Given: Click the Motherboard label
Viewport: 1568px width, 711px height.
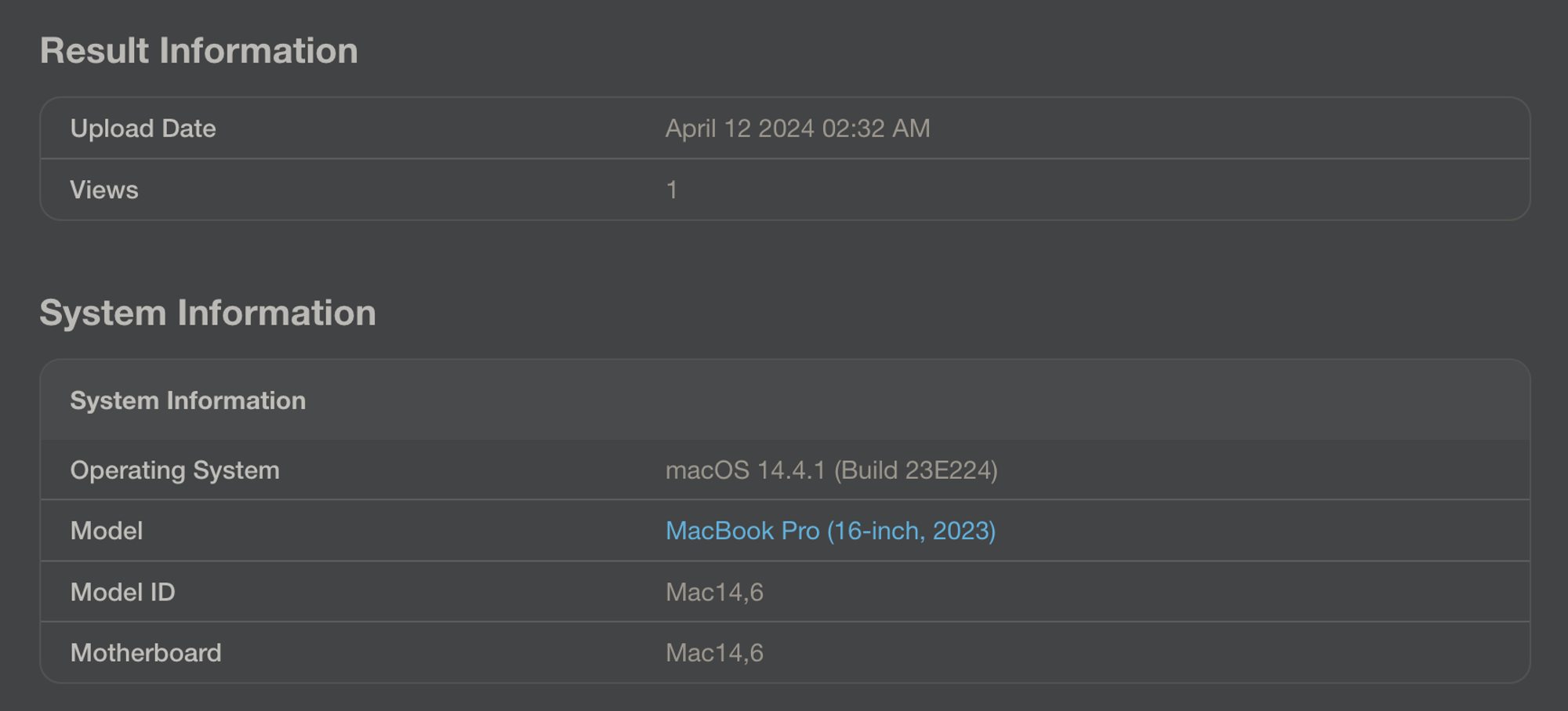Looking at the screenshot, I should coord(146,653).
